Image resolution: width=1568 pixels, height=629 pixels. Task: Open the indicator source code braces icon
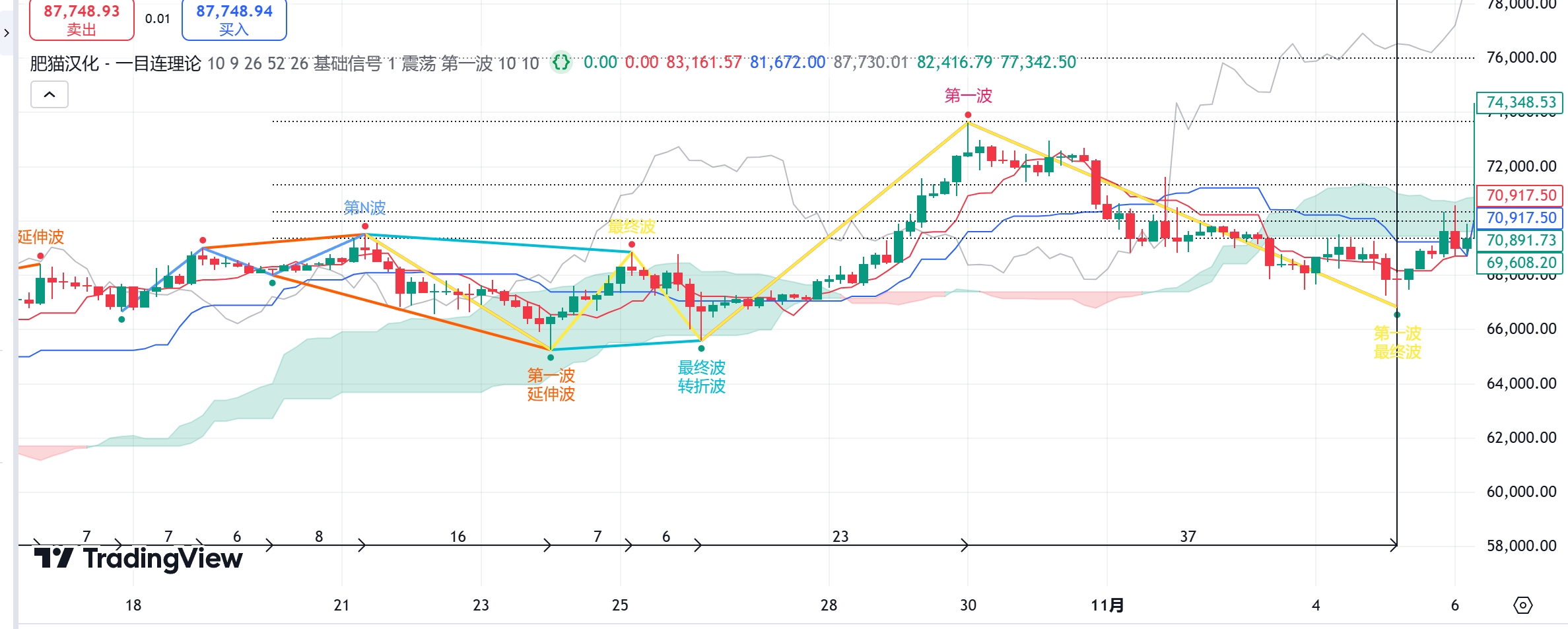point(561,63)
